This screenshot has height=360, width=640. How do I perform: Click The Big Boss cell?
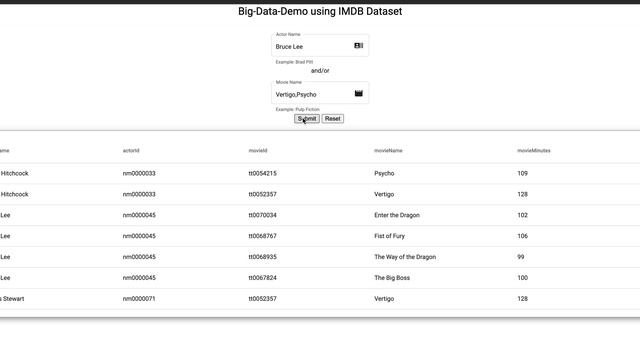392,278
